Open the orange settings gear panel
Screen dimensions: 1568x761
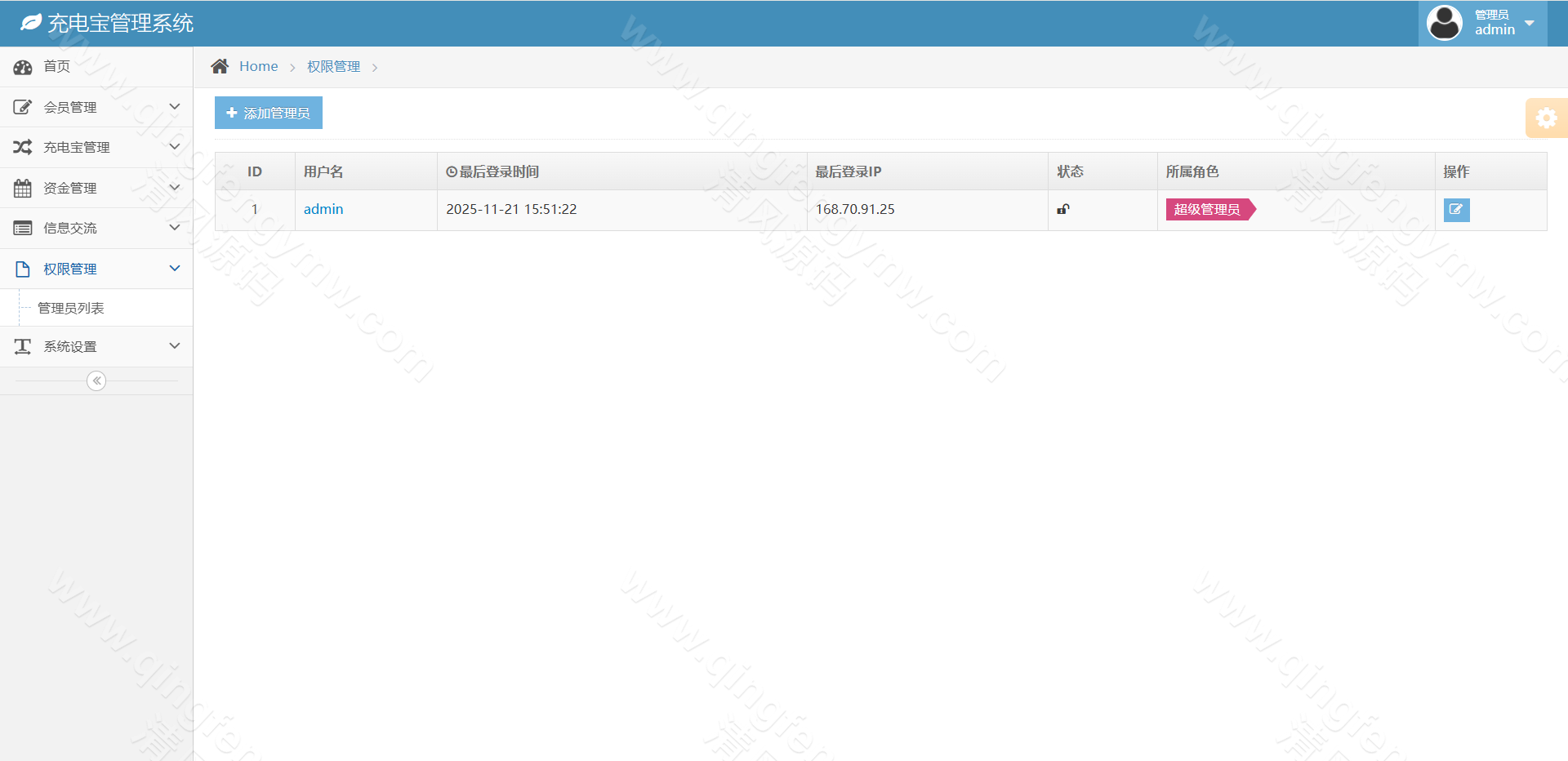point(1547,118)
